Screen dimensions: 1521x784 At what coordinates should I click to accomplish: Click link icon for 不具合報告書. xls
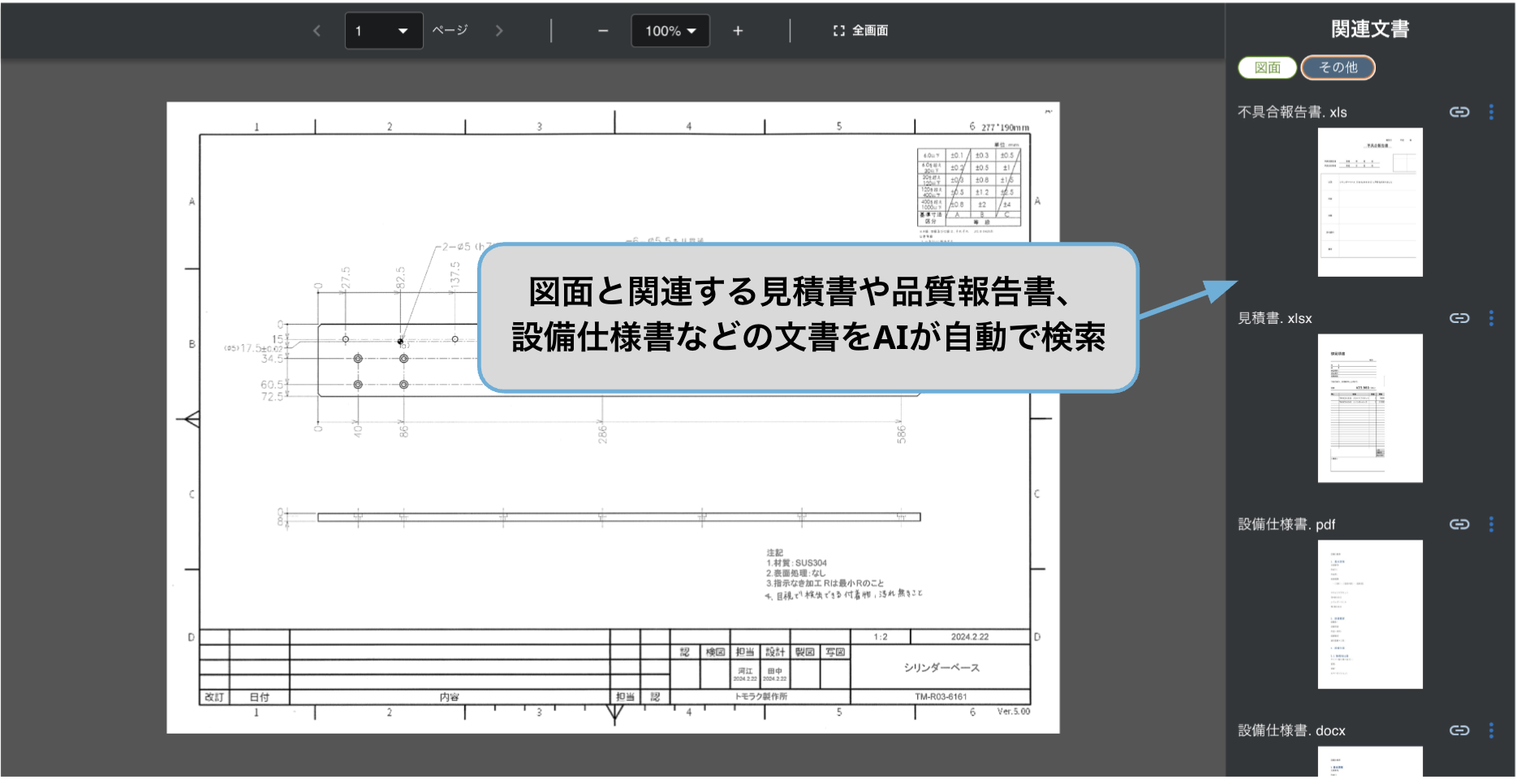click(1459, 112)
